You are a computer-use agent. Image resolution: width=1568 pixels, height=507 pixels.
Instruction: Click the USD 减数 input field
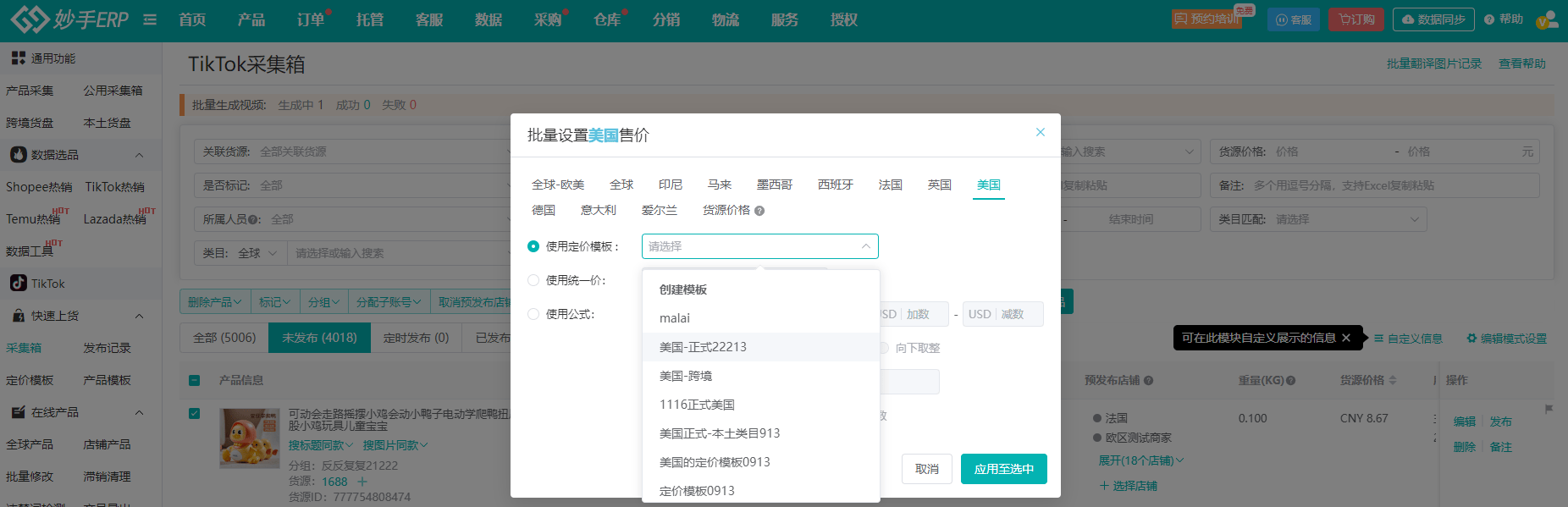(x=1003, y=314)
